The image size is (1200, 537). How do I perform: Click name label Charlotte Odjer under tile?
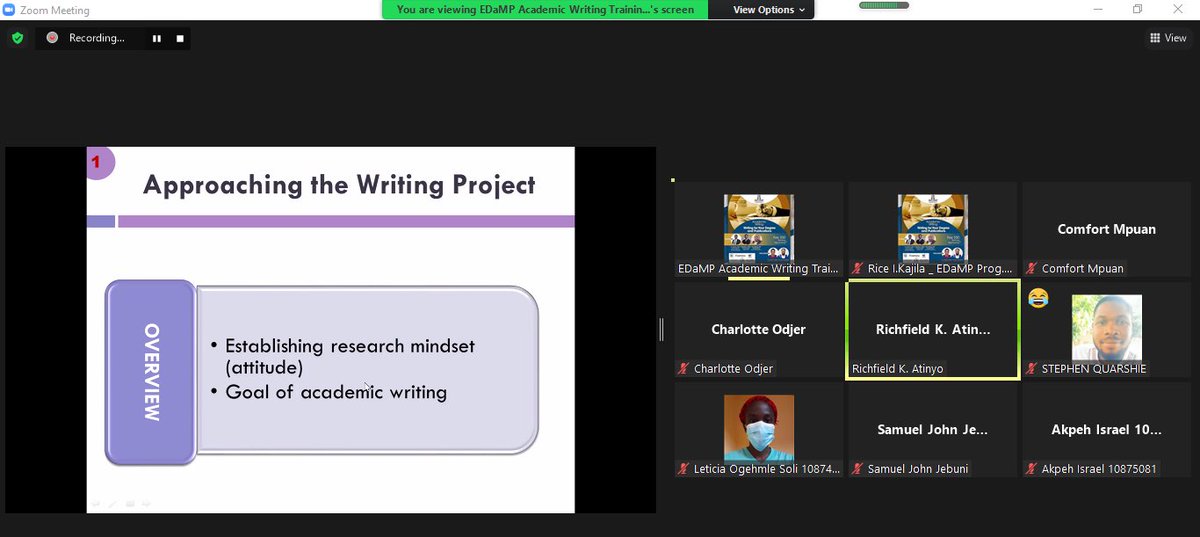[734, 369]
